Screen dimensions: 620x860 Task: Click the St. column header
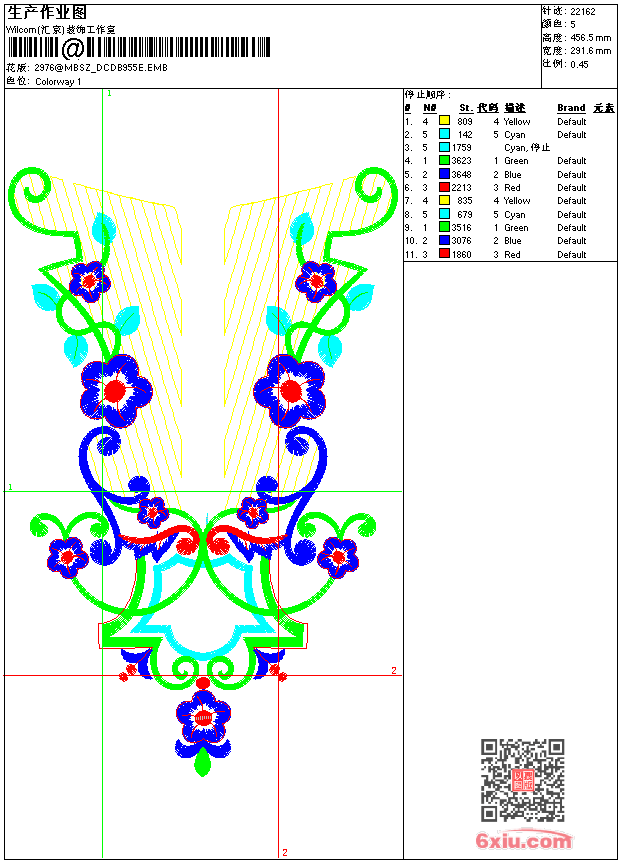[x=465, y=108]
